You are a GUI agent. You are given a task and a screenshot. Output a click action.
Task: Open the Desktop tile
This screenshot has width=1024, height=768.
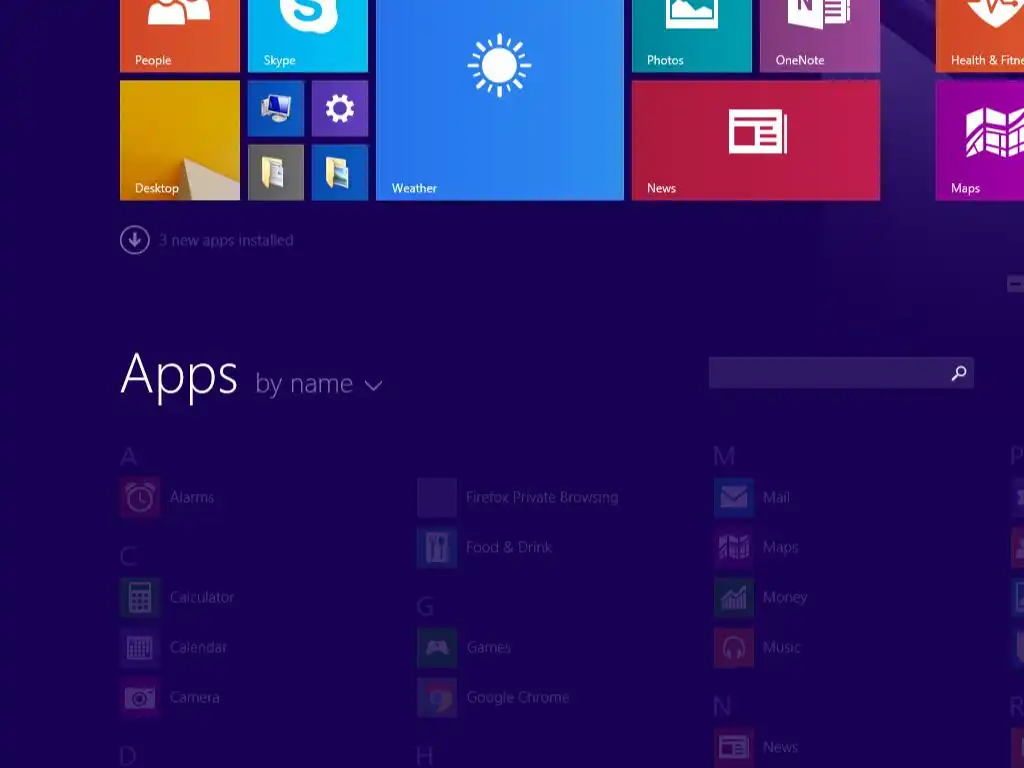tap(180, 140)
